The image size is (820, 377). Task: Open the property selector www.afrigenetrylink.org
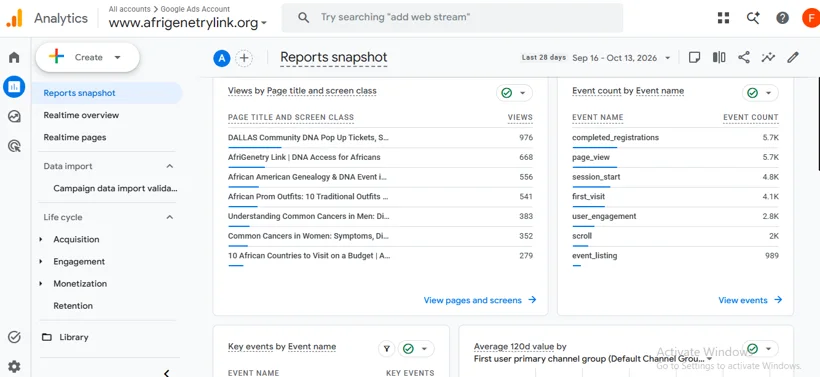[x=188, y=22]
